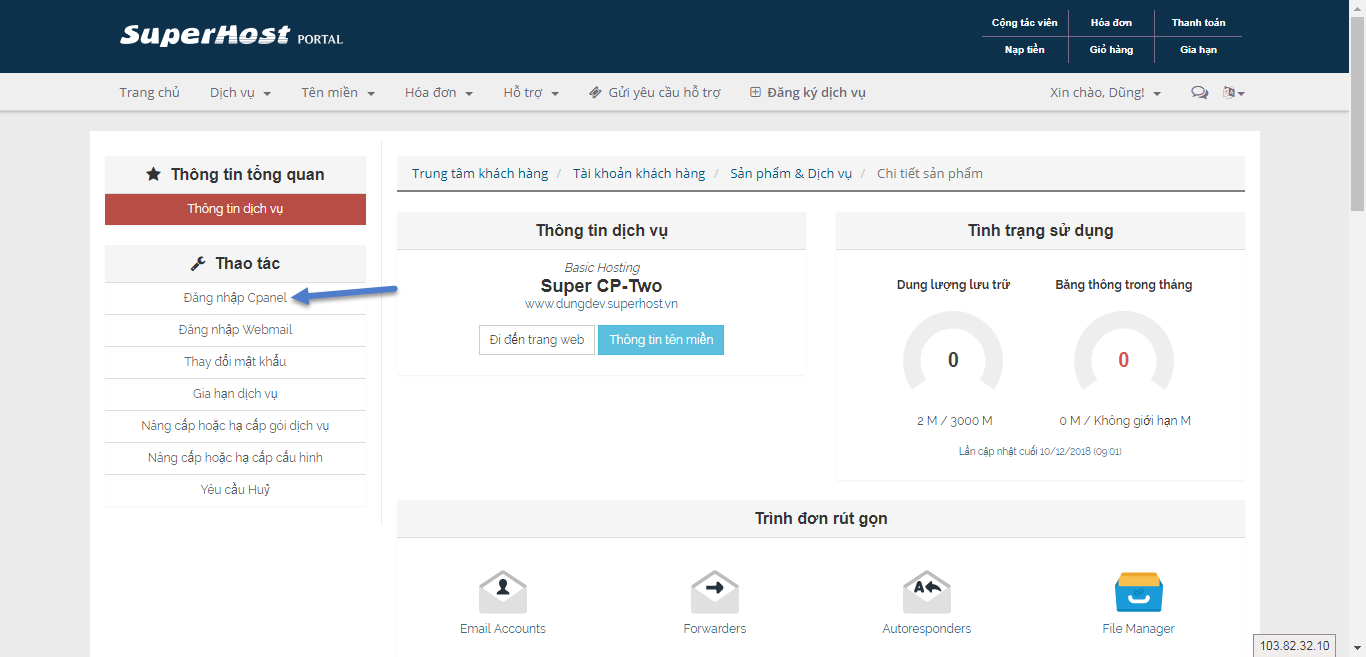Go to 'Trang chủ' in navigation bar
Image resolution: width=1366 pixels, height=657 pixels.
[149, 93]
